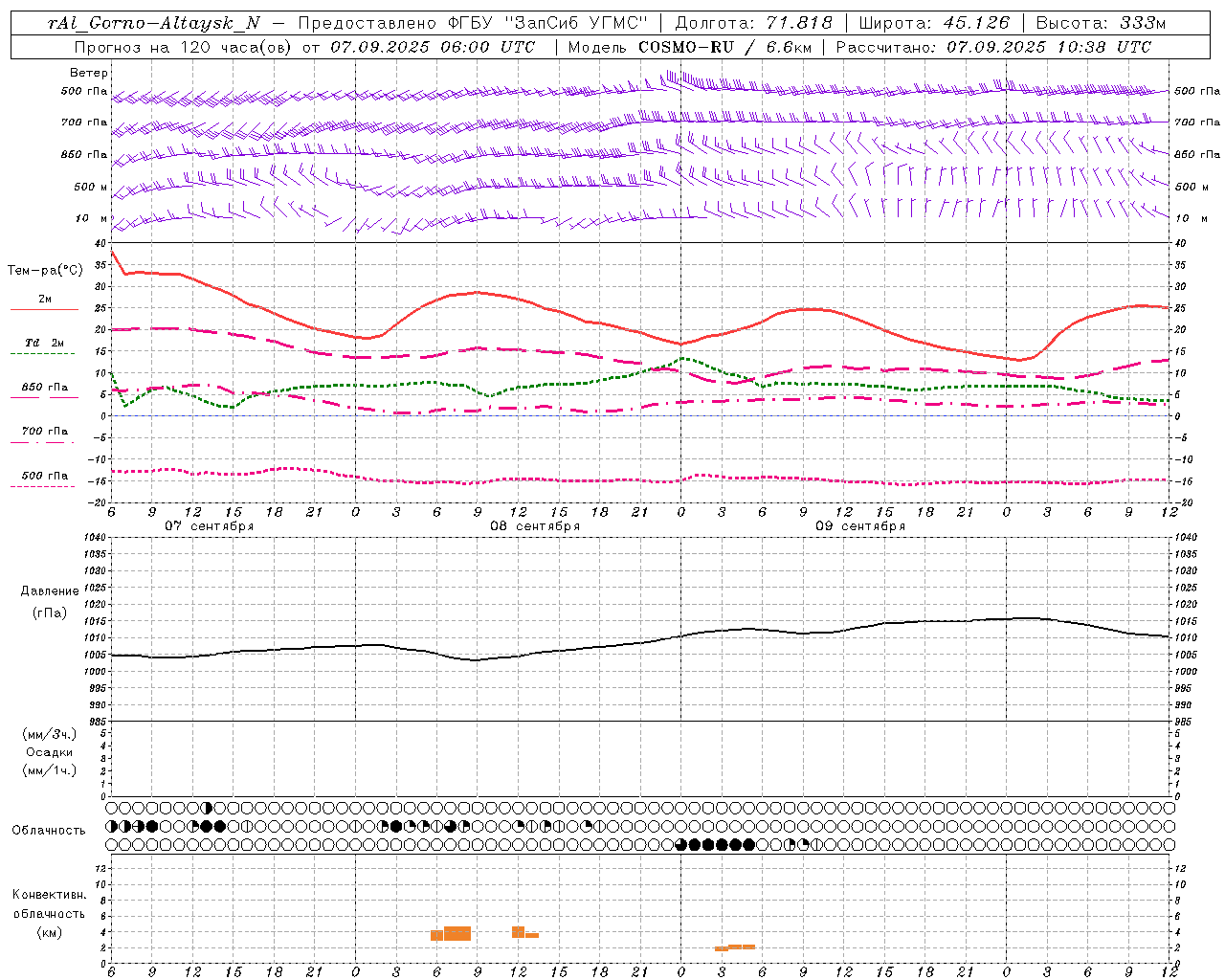Click the Широта: 45.126 header value
The image size is (1225, 980).
click(x=934, y=23)
